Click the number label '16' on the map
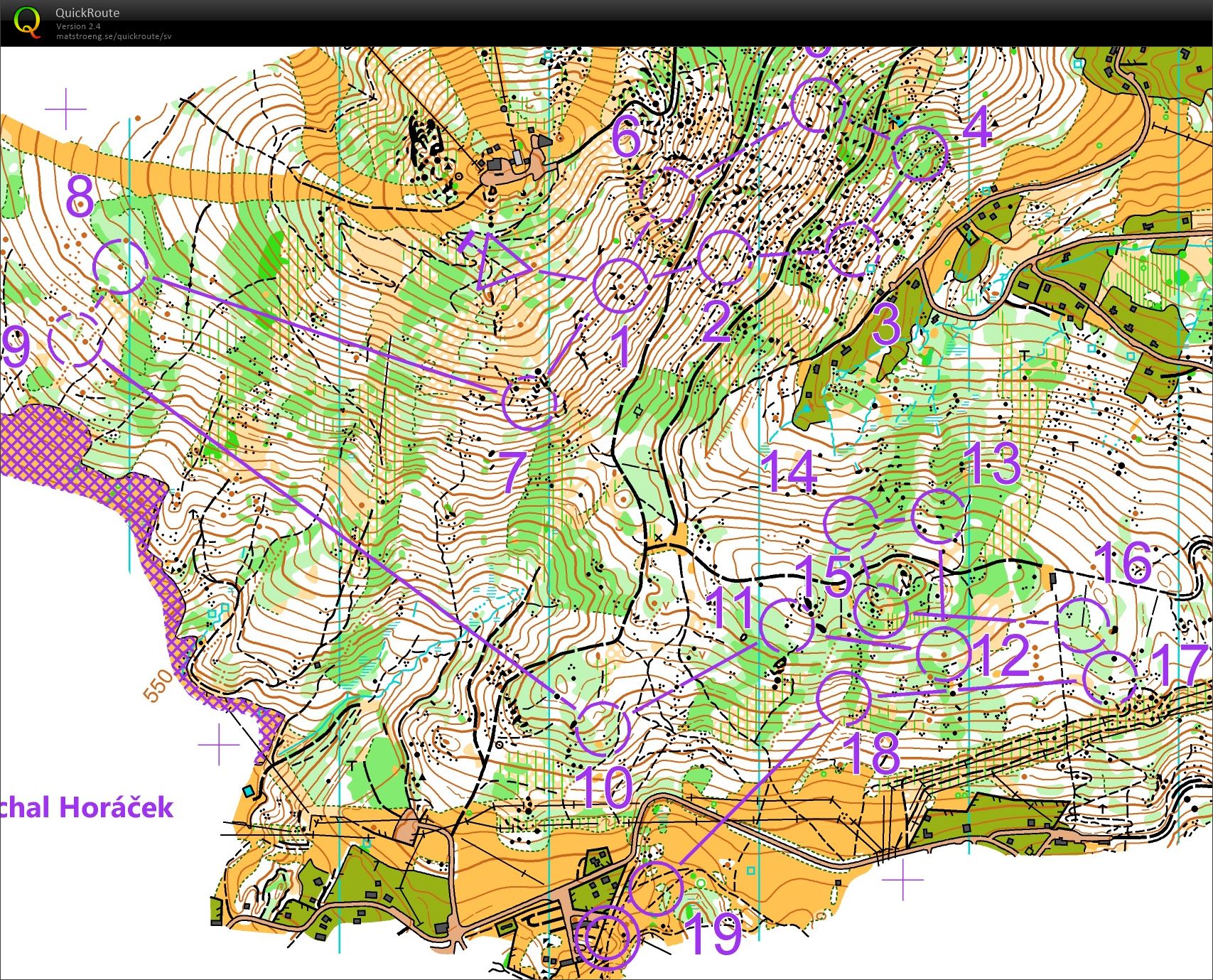 1123,562
